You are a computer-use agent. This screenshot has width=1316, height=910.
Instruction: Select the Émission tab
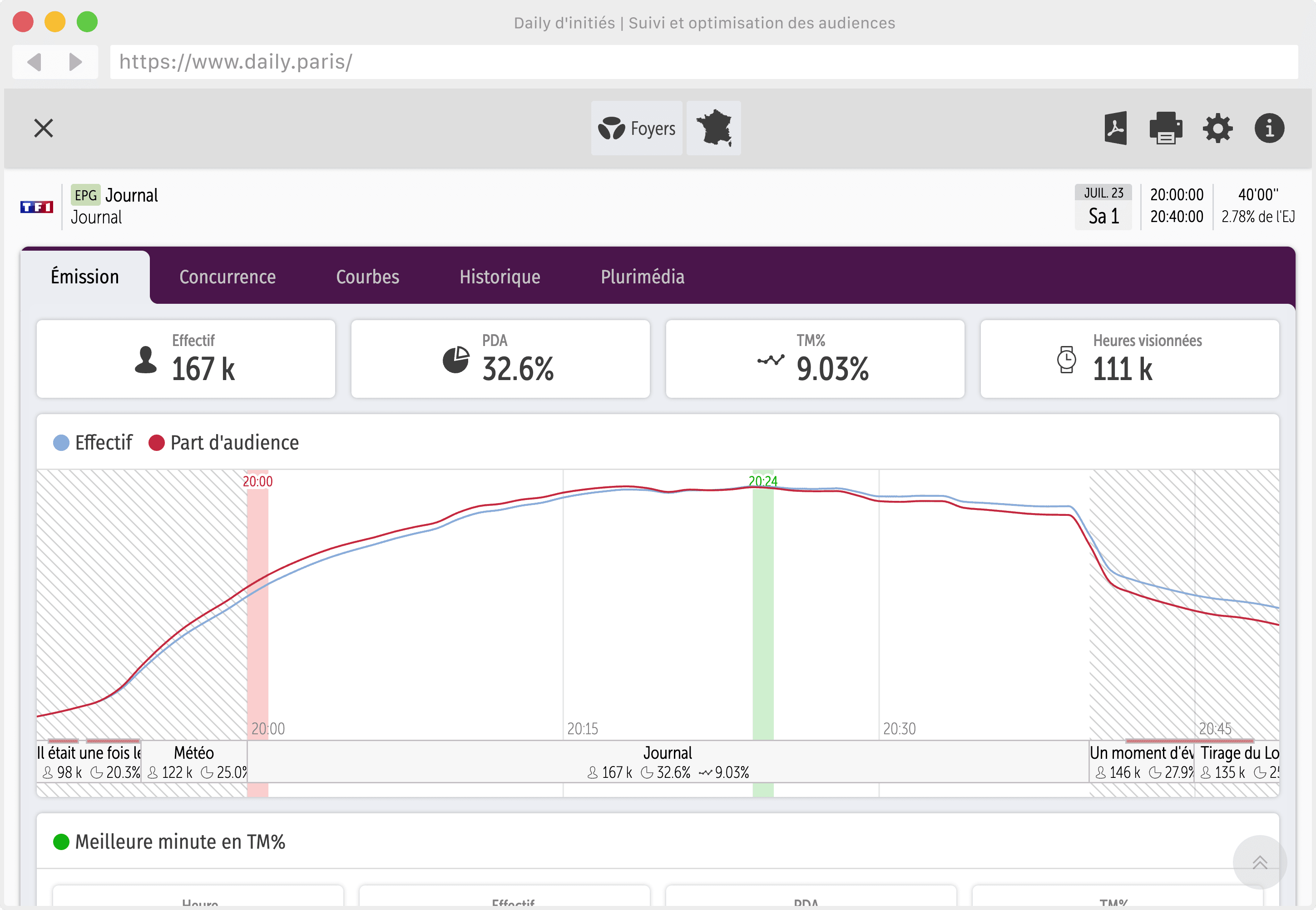pos(85,277)
